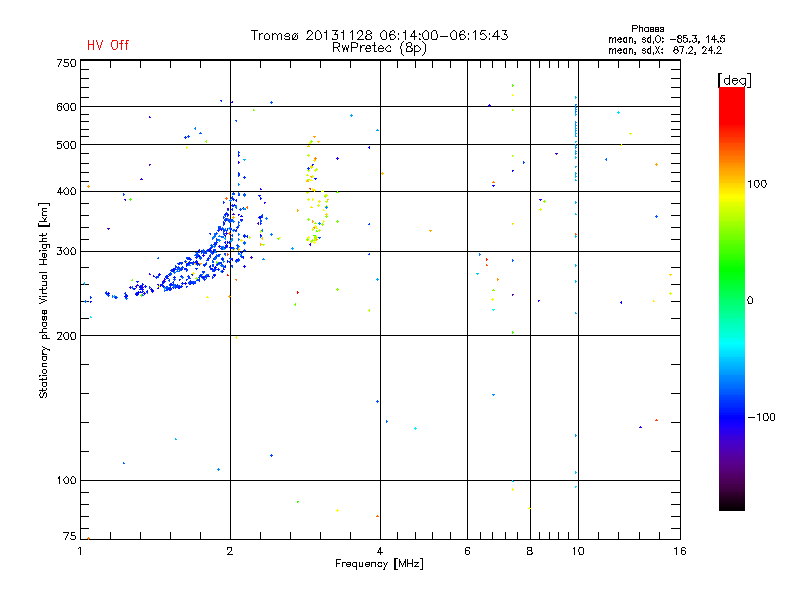Click the green region of the colorbar

pos(732,270)
